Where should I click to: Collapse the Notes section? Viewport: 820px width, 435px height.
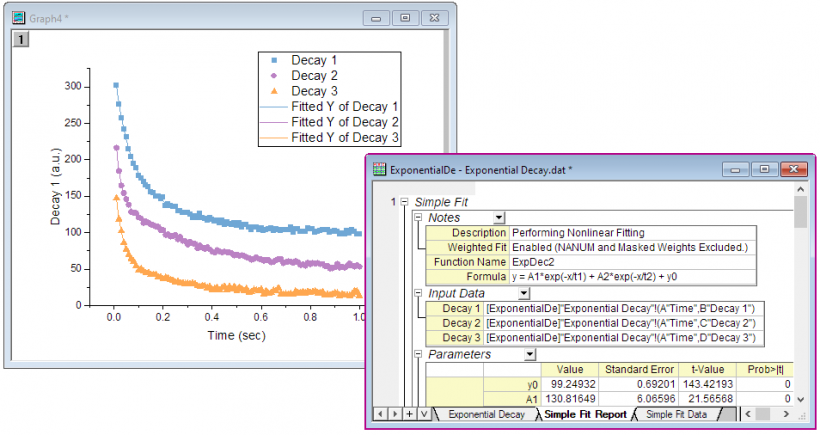point(419,217)
